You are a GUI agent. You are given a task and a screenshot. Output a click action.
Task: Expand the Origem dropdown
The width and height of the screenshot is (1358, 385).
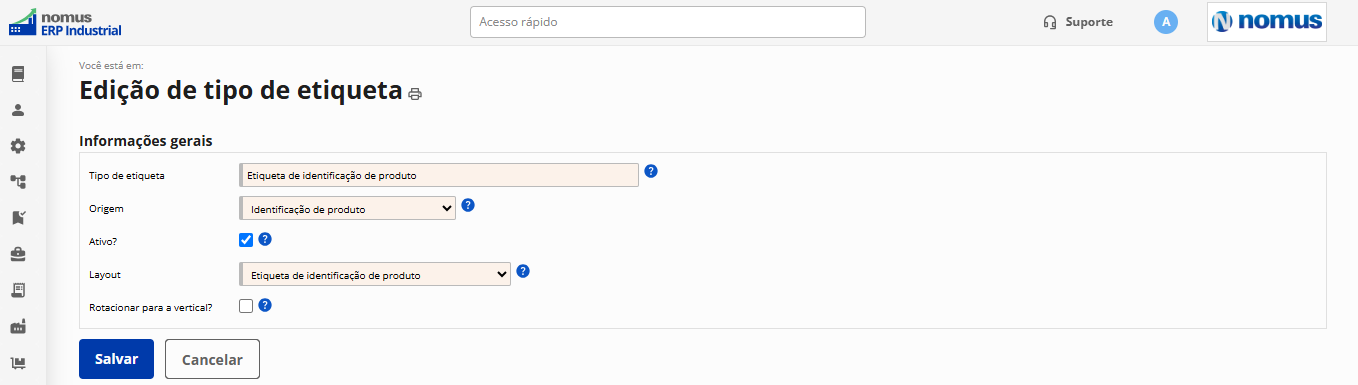(348, 208)
